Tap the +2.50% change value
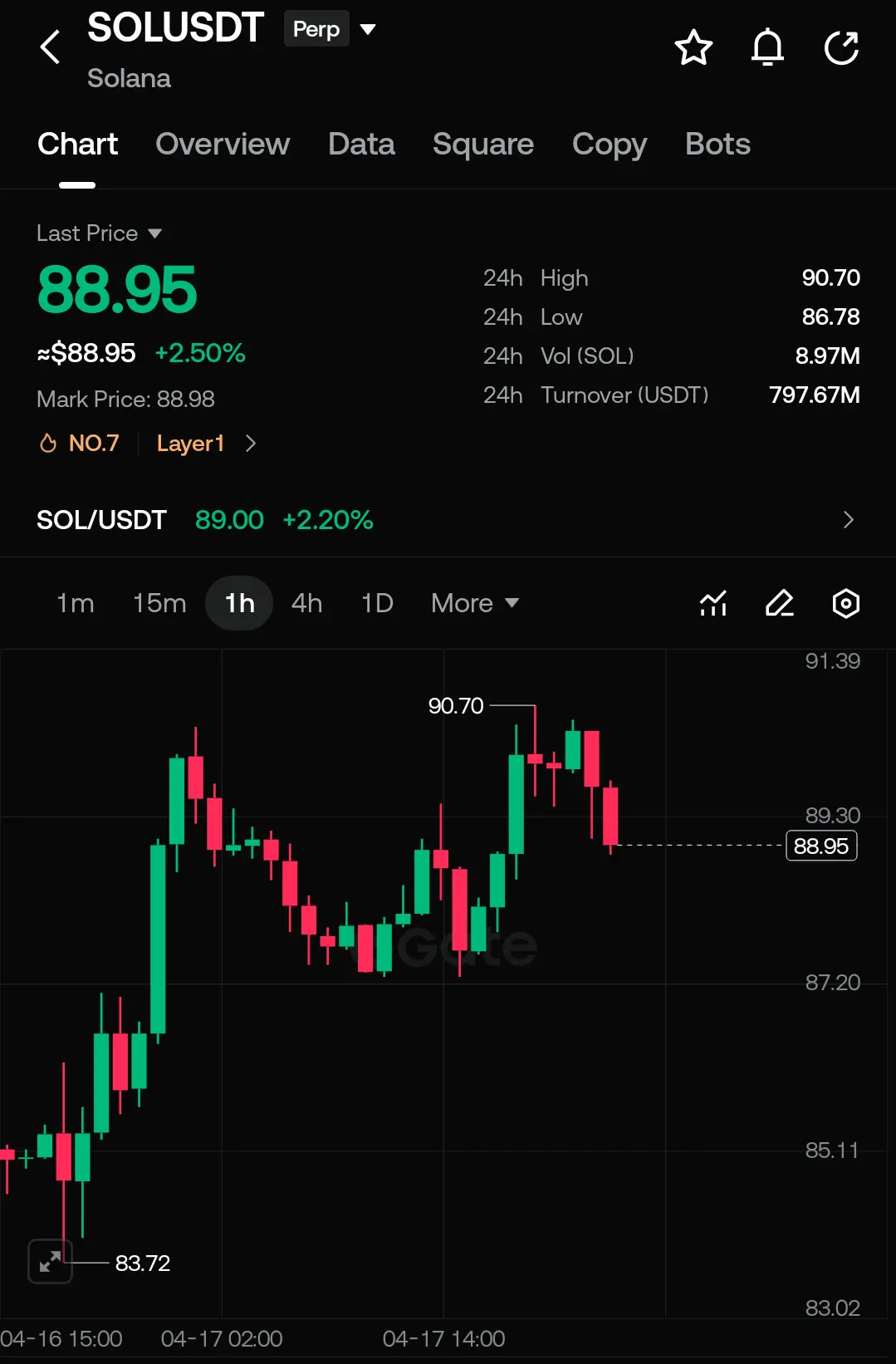The image size is (896, 1364). click(x=200, y=353)
